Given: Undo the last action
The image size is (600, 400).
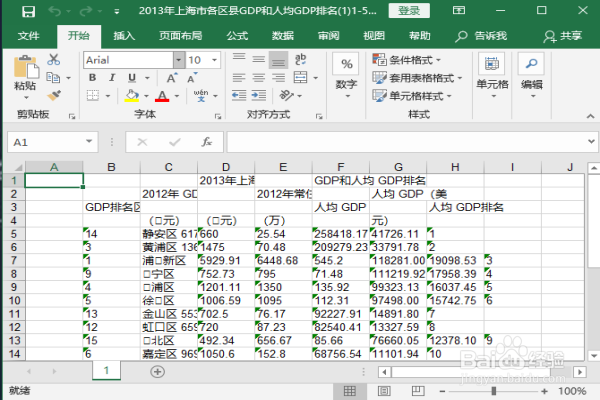Looking at the screenshot, I should (54, 11).
